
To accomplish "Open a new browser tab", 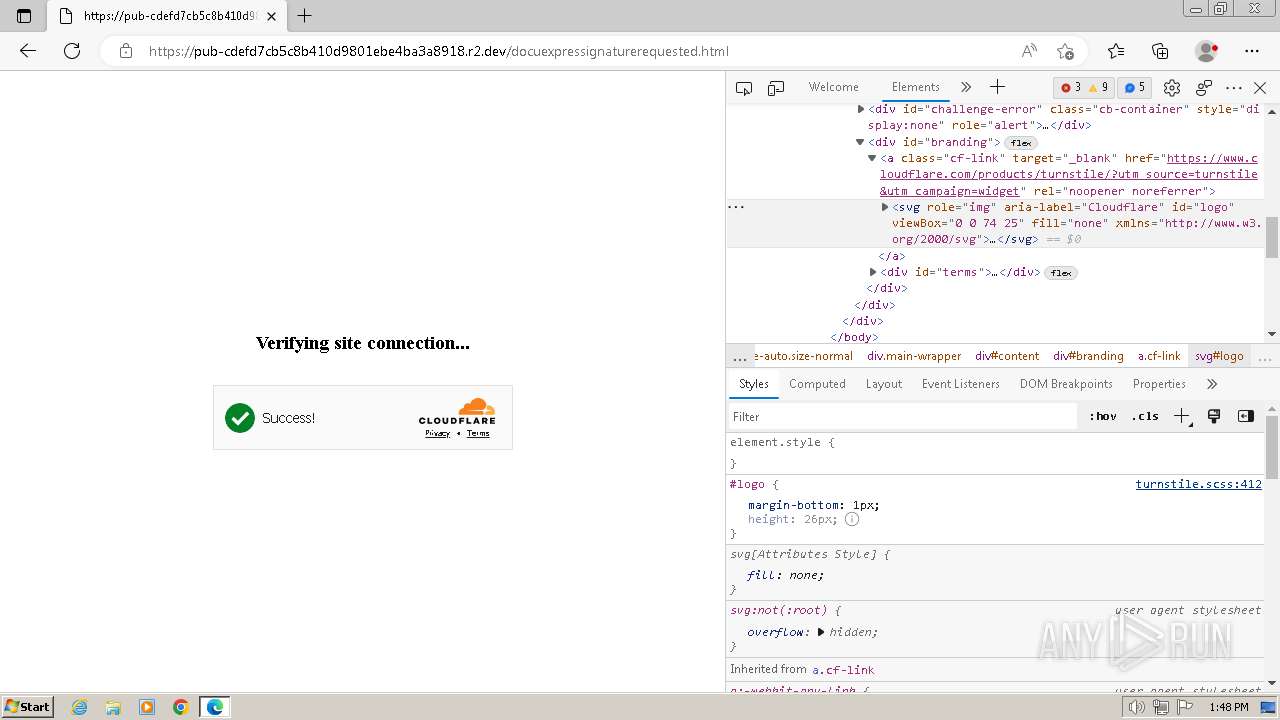I will [305, 16].
